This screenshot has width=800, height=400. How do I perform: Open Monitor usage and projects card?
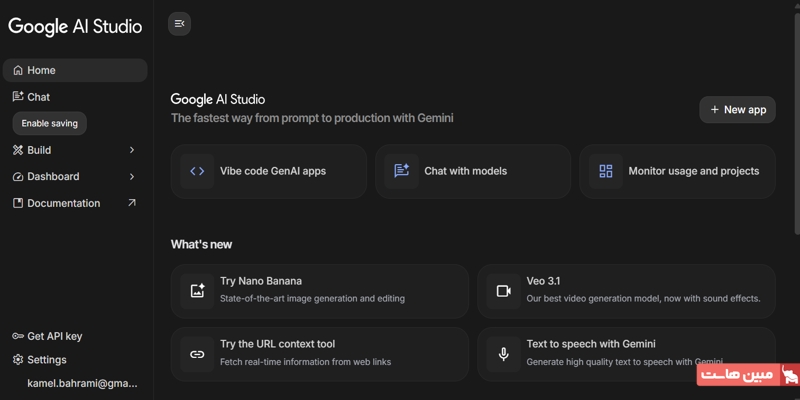click(678, 171)
